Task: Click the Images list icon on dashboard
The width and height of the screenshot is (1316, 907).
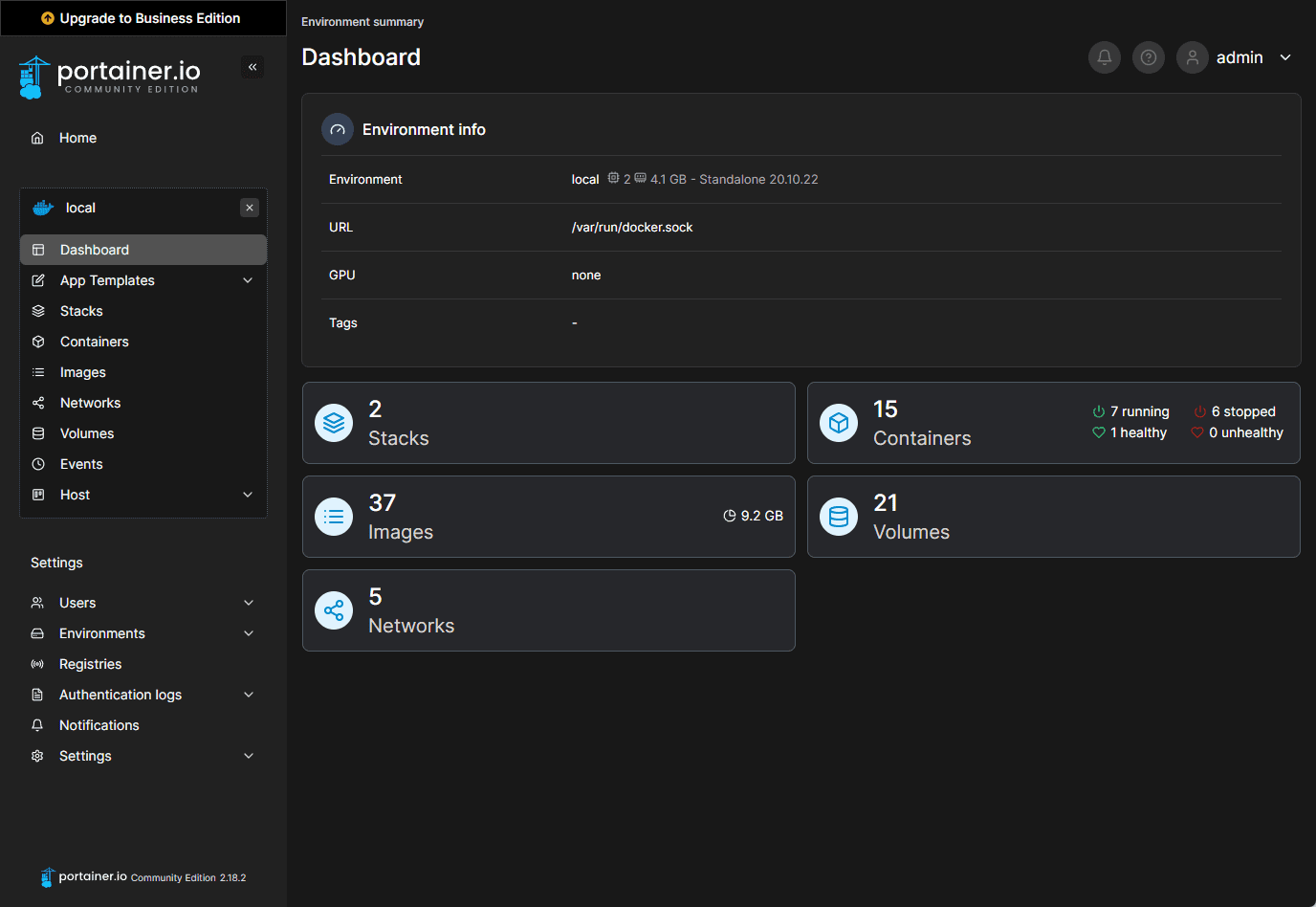Action: pyautogui.click(x=334, y=517)
